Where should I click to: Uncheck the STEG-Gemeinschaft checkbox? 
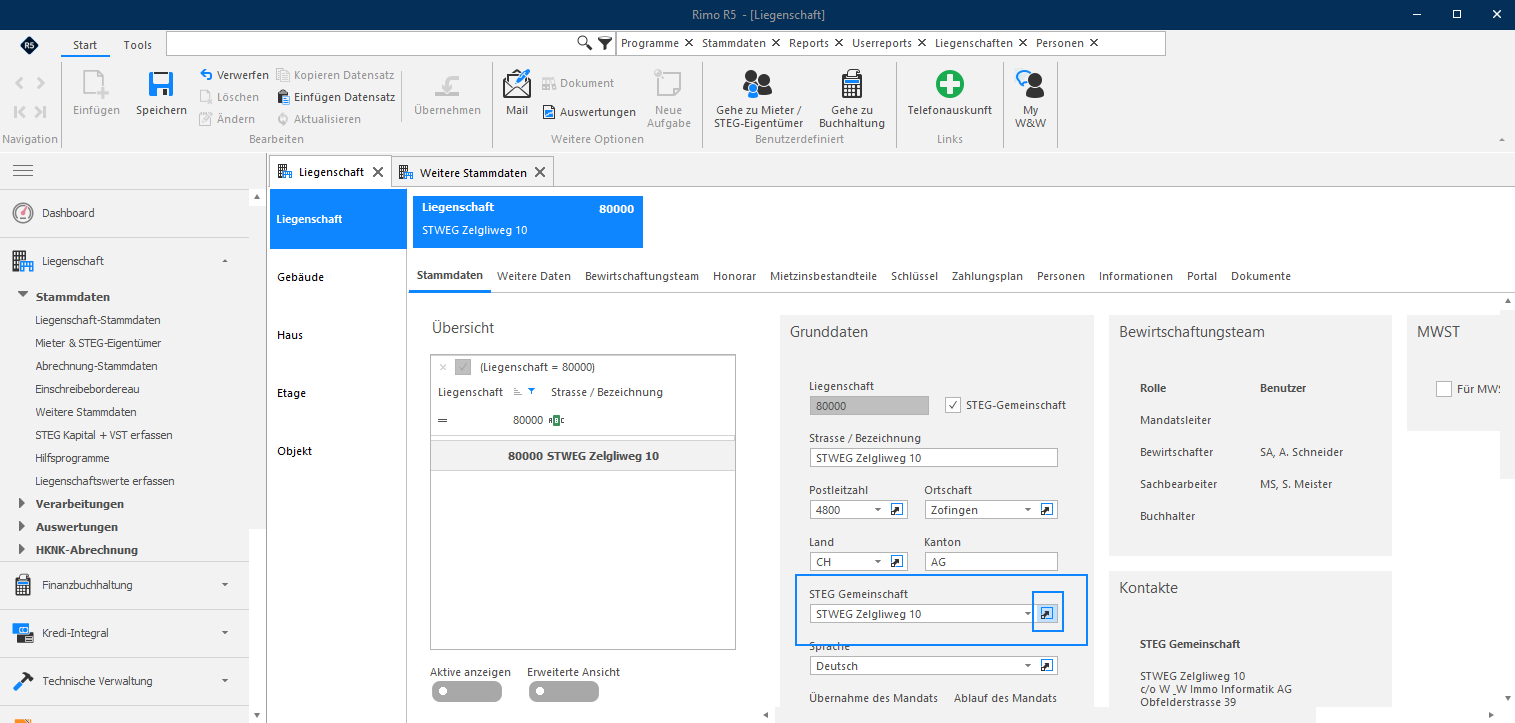952,405
